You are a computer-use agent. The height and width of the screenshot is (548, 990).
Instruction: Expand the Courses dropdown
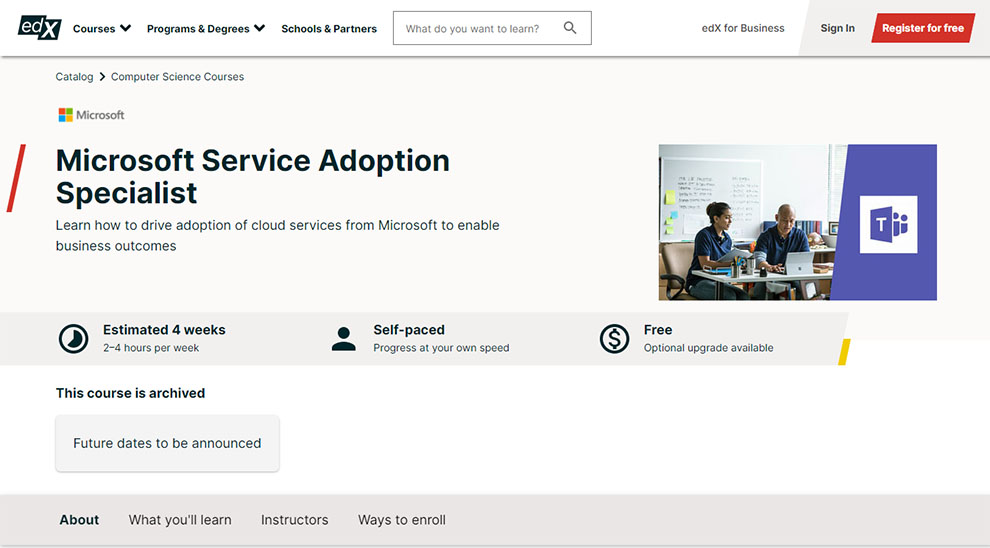click(102, 28)
